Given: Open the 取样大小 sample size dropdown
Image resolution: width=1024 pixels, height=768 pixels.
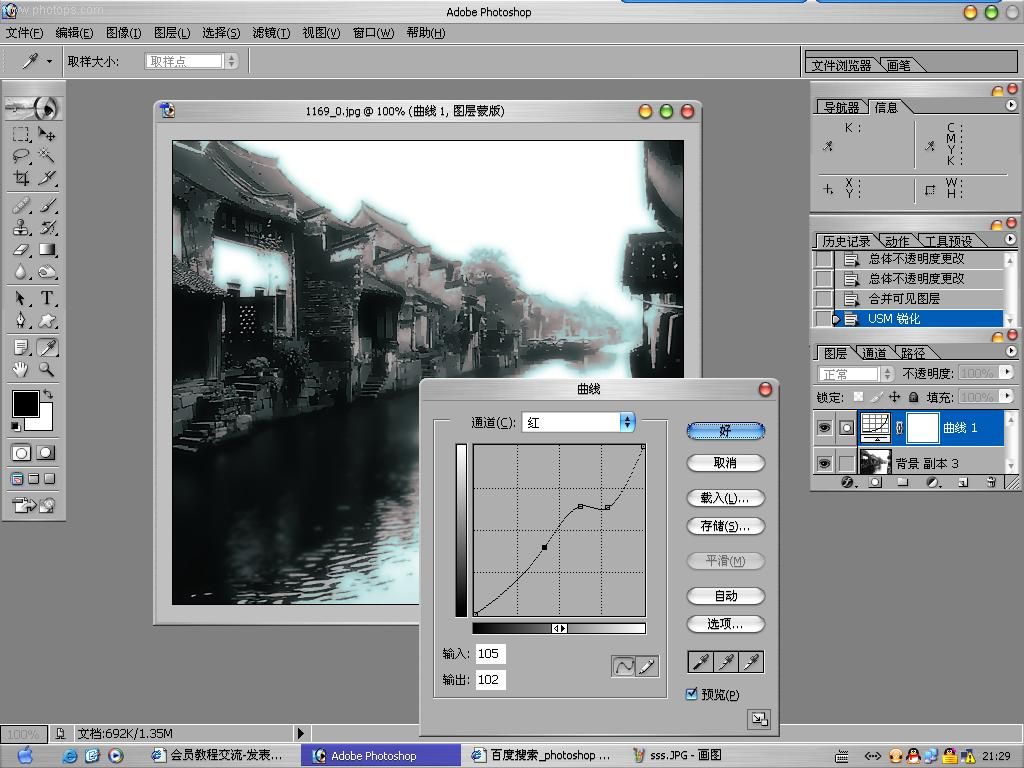Looking at the screenshot, I should tap(191, 61).
